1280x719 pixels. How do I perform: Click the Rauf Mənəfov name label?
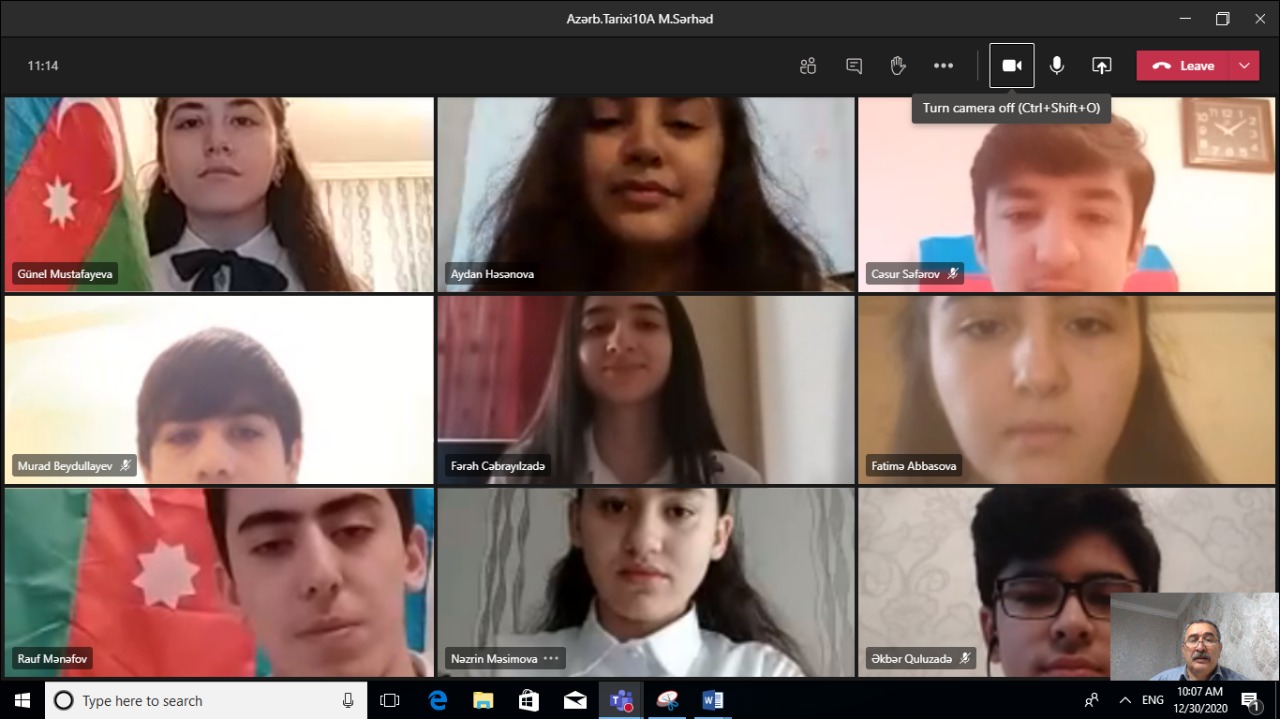[52, 659]
